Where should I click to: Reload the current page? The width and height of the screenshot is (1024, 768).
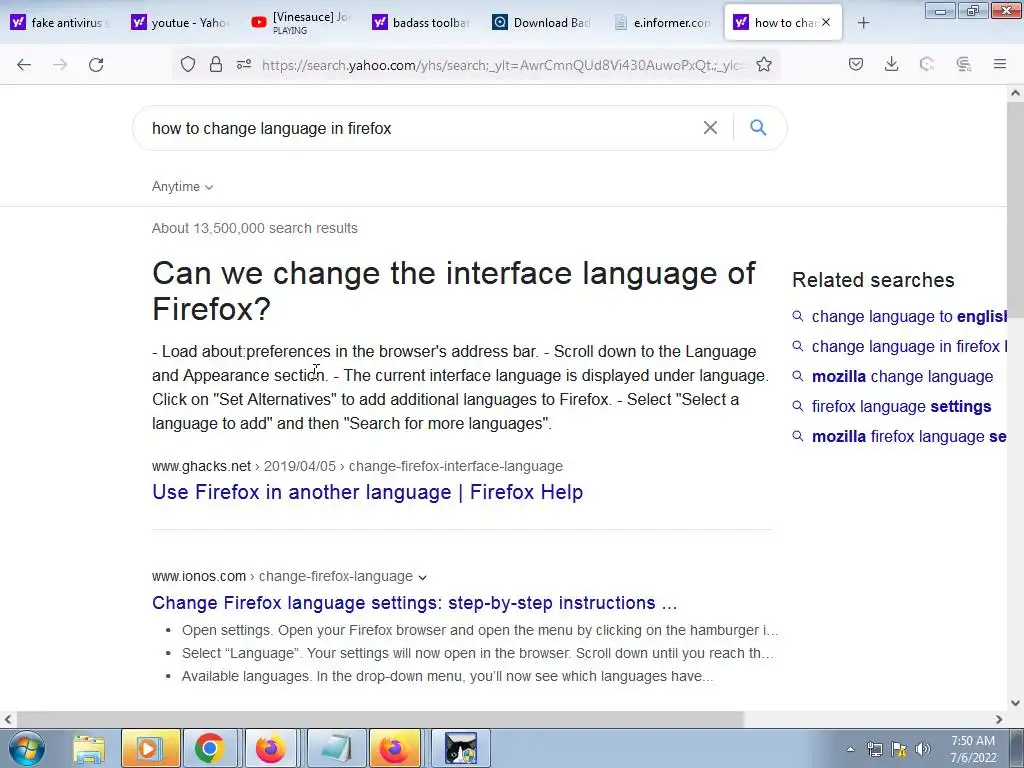click(x=96, y=64)
